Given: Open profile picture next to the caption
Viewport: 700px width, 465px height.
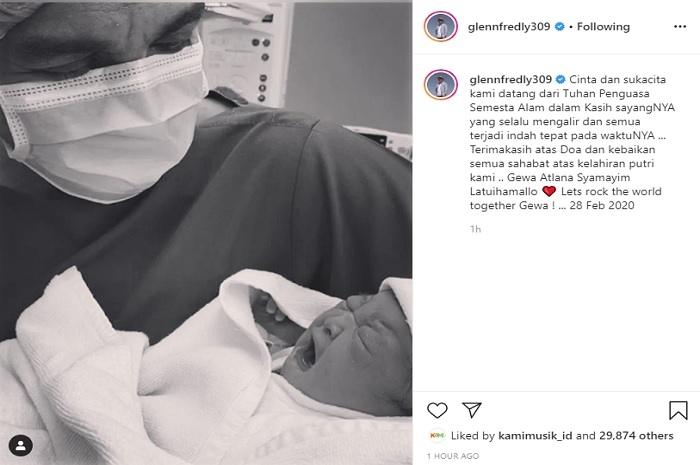Looking at the screenshot, I should coord(441,84).
